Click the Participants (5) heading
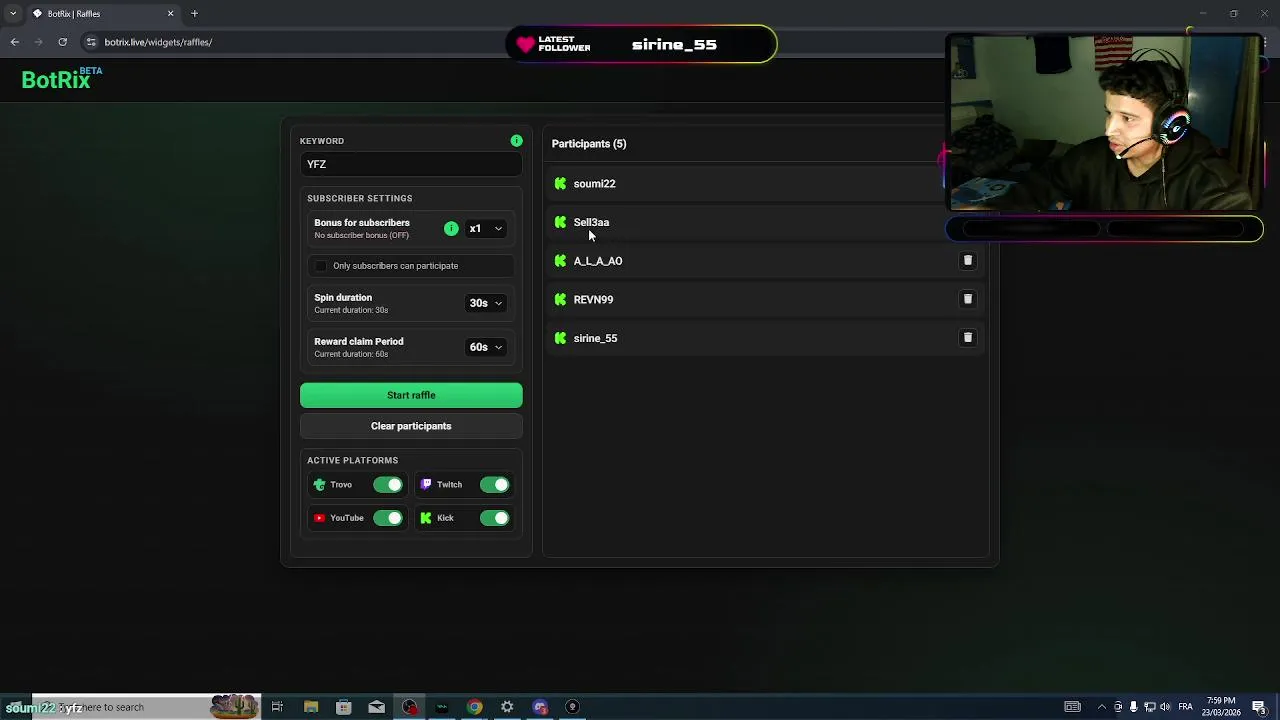Viewport: 1280px width, 720px height. pos(589,144)
